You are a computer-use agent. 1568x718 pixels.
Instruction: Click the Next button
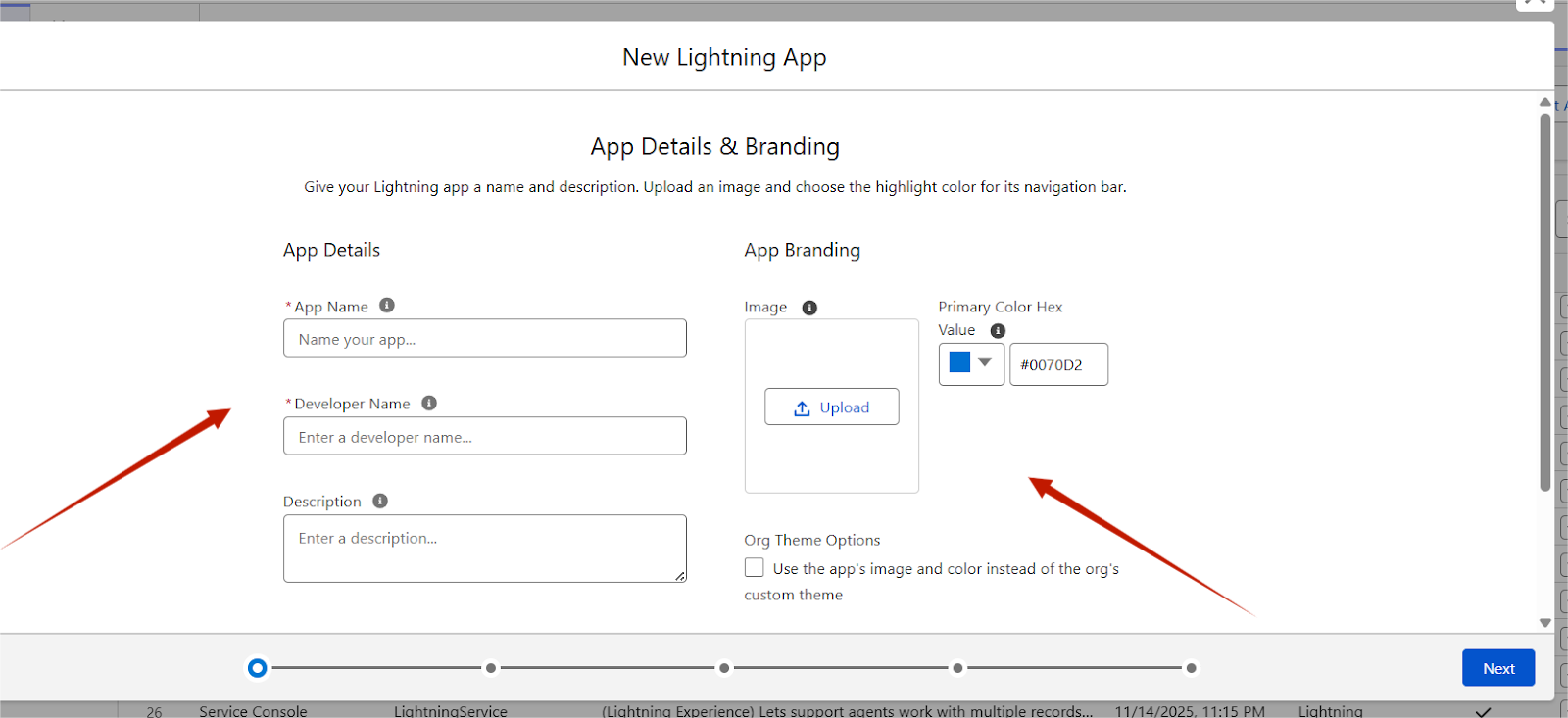pyautogui.click(x=1497, y=668)
